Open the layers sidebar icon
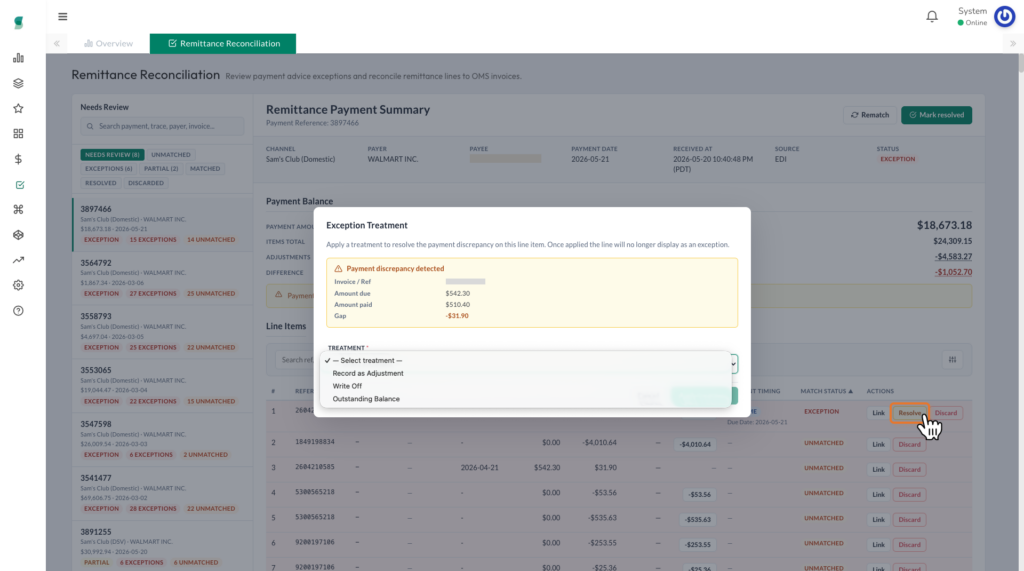1024x571 pixels. tap(18, 84)
